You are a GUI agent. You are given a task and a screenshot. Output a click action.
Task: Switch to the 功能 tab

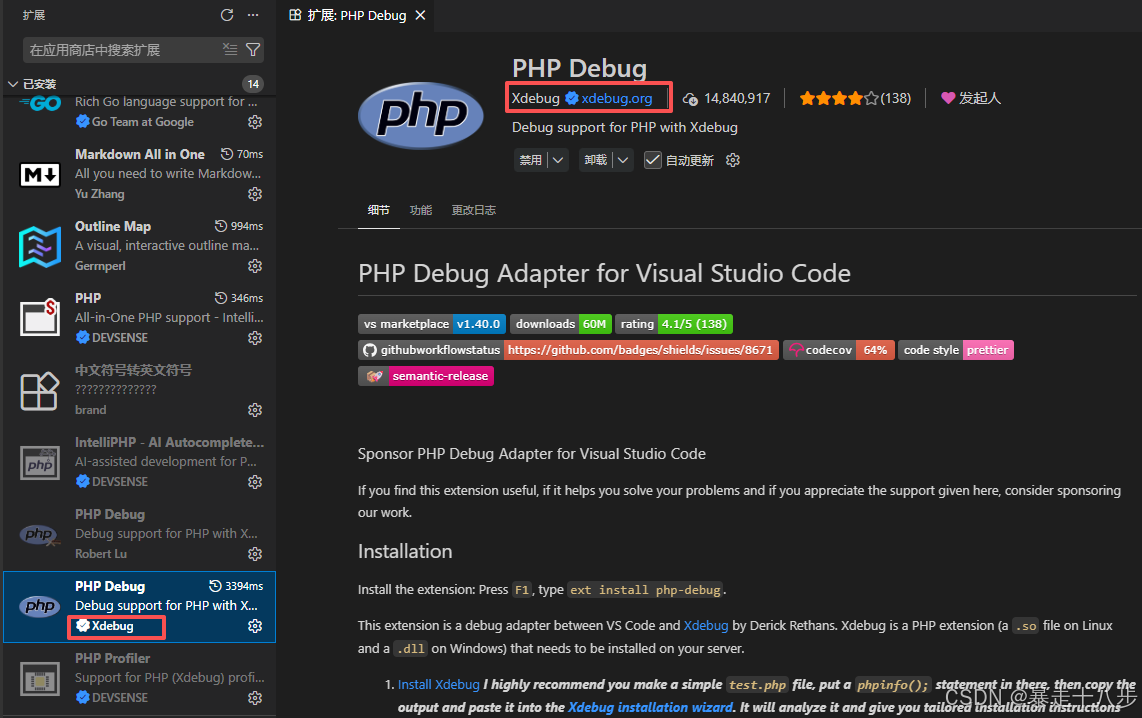[421, 210]
